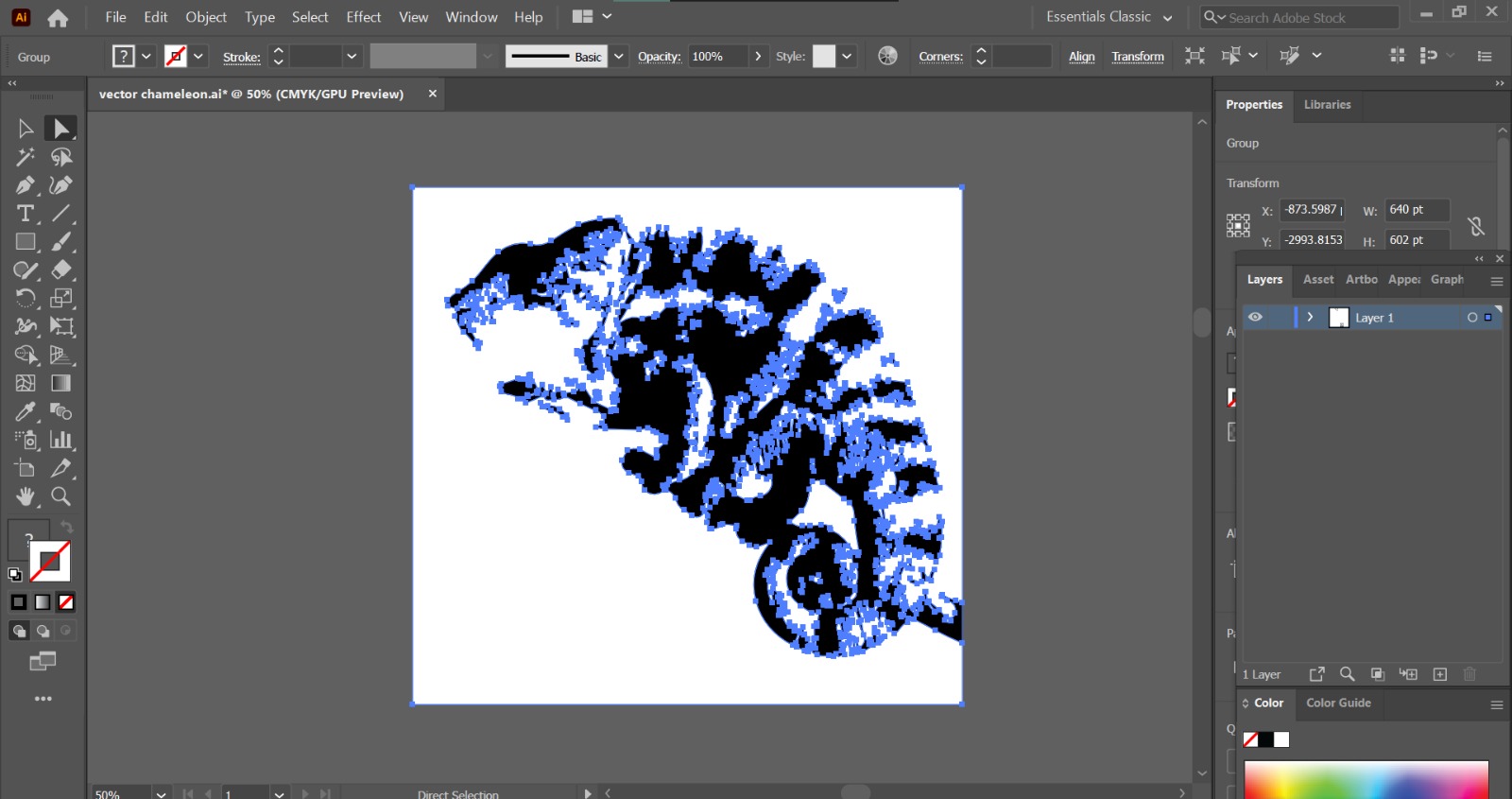Image resolution: width=1512 pixels, height=799 pixels.
Task: Toggle constrain width and height proportions
Action: coord(1476,226)
